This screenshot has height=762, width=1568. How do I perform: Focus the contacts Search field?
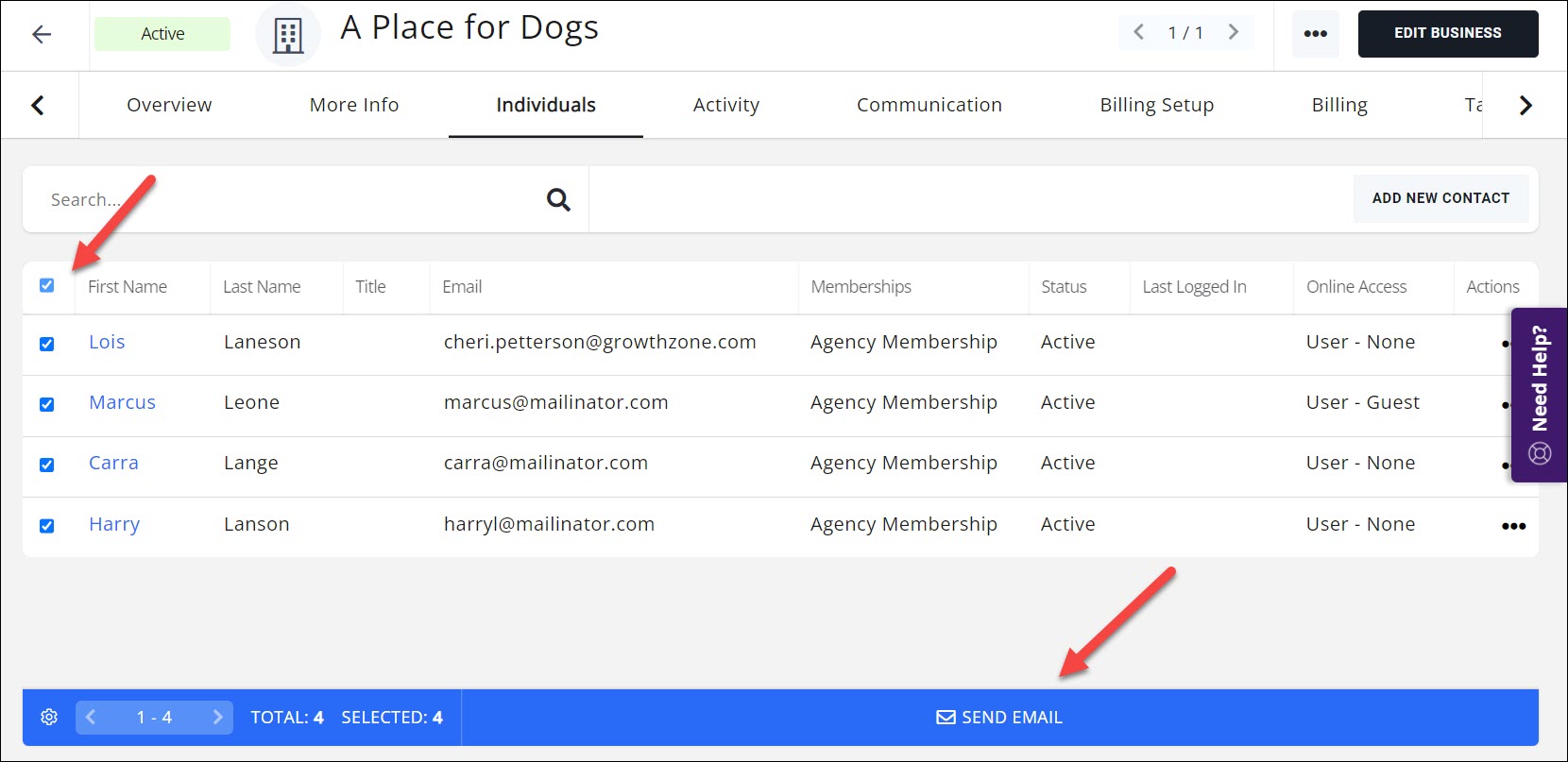283,199
